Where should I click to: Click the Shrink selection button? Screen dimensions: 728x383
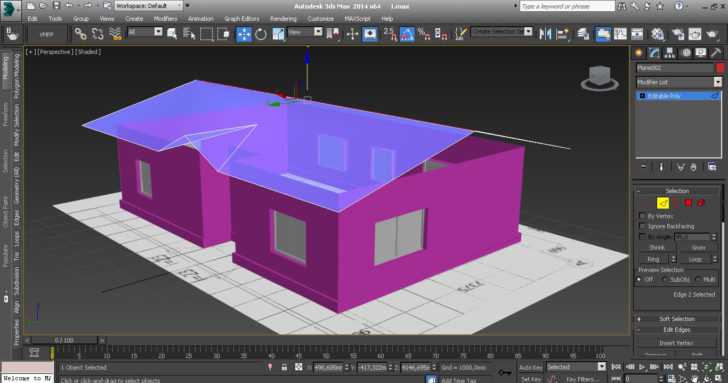(656, 248)
